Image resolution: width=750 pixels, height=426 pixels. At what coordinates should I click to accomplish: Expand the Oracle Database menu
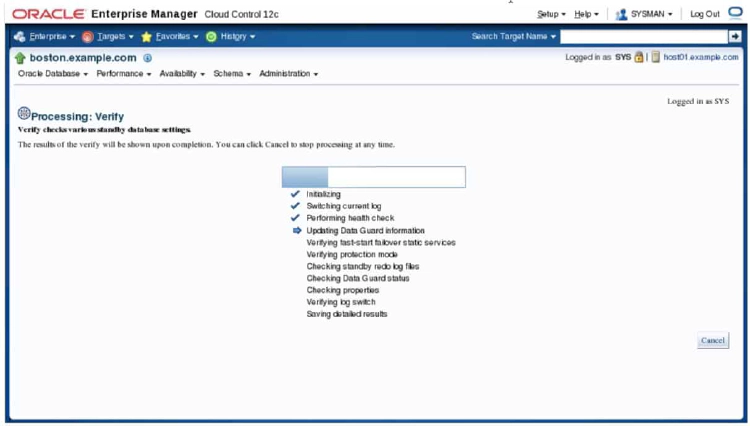click(x=53, y=74)
